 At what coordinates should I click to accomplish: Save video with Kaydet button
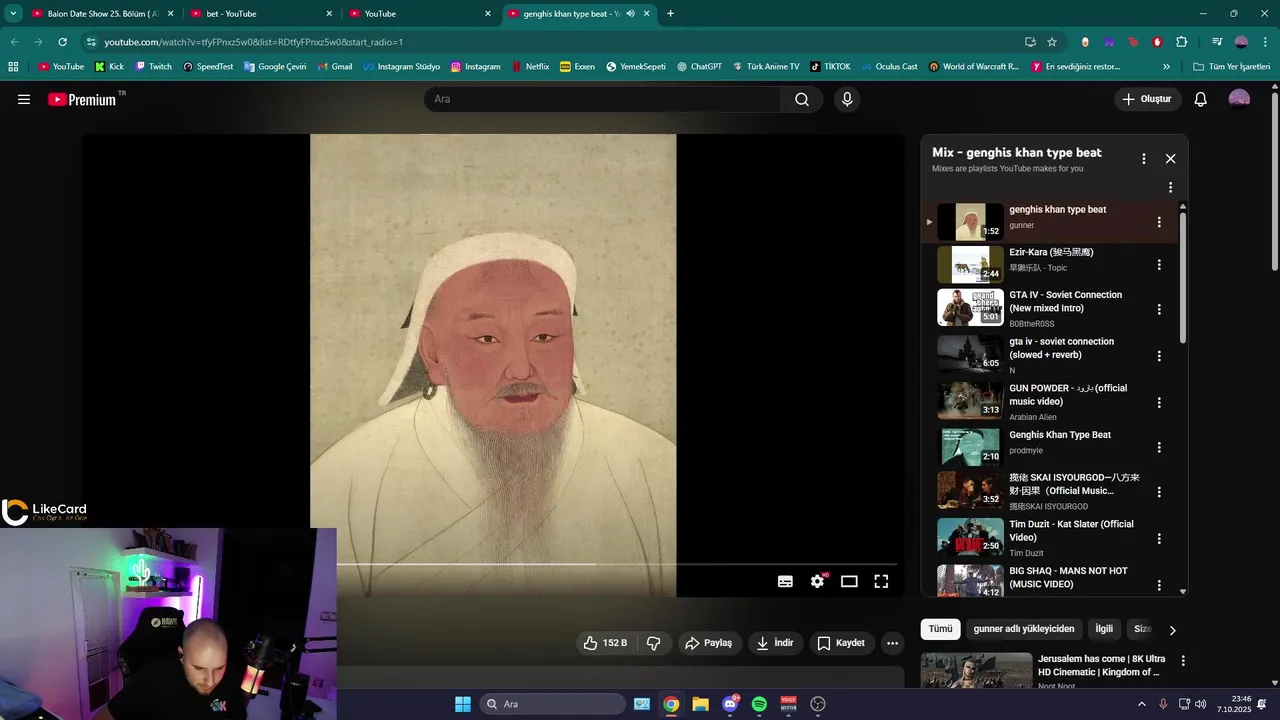click(x=841, y=643)
